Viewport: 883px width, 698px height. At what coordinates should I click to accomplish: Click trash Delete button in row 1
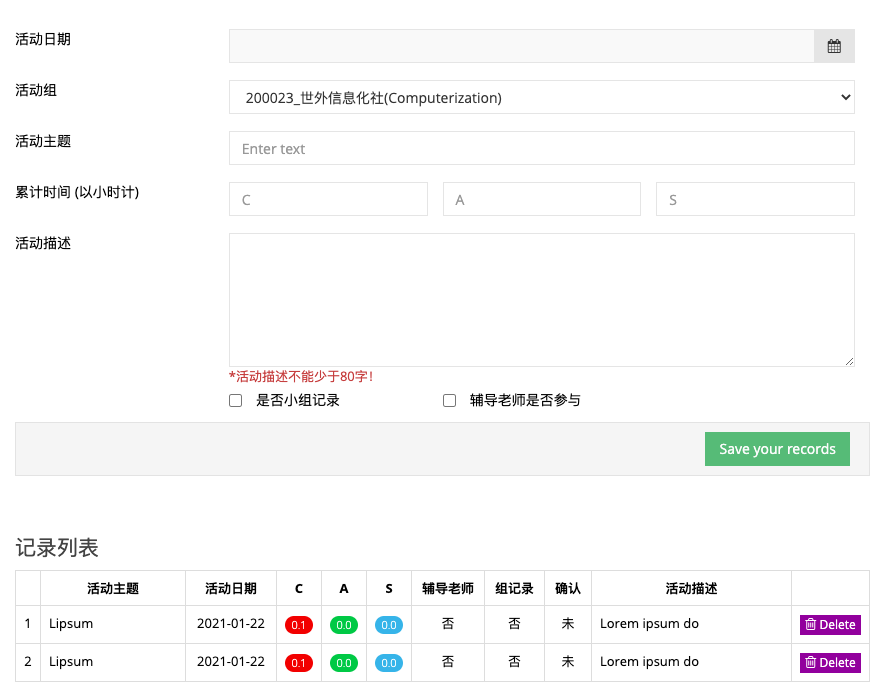(x=830, y=625)
